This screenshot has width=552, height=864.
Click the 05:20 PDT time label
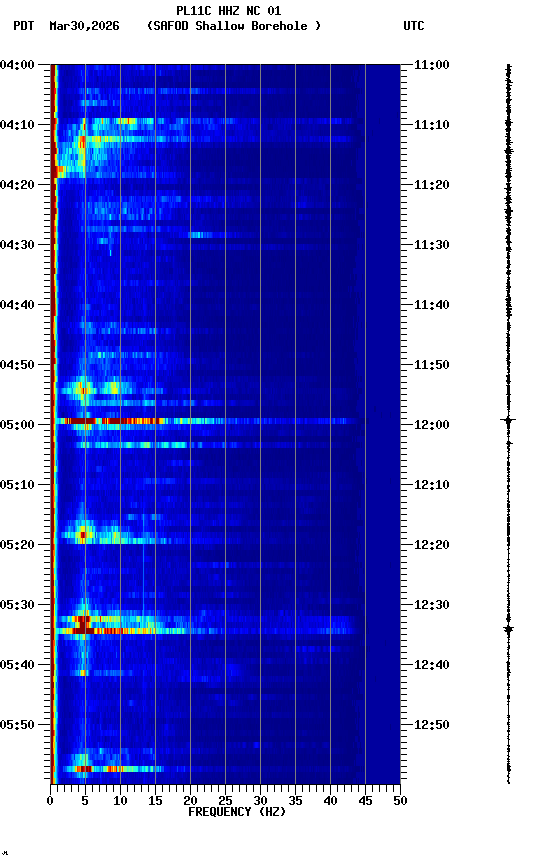[17, 546]
